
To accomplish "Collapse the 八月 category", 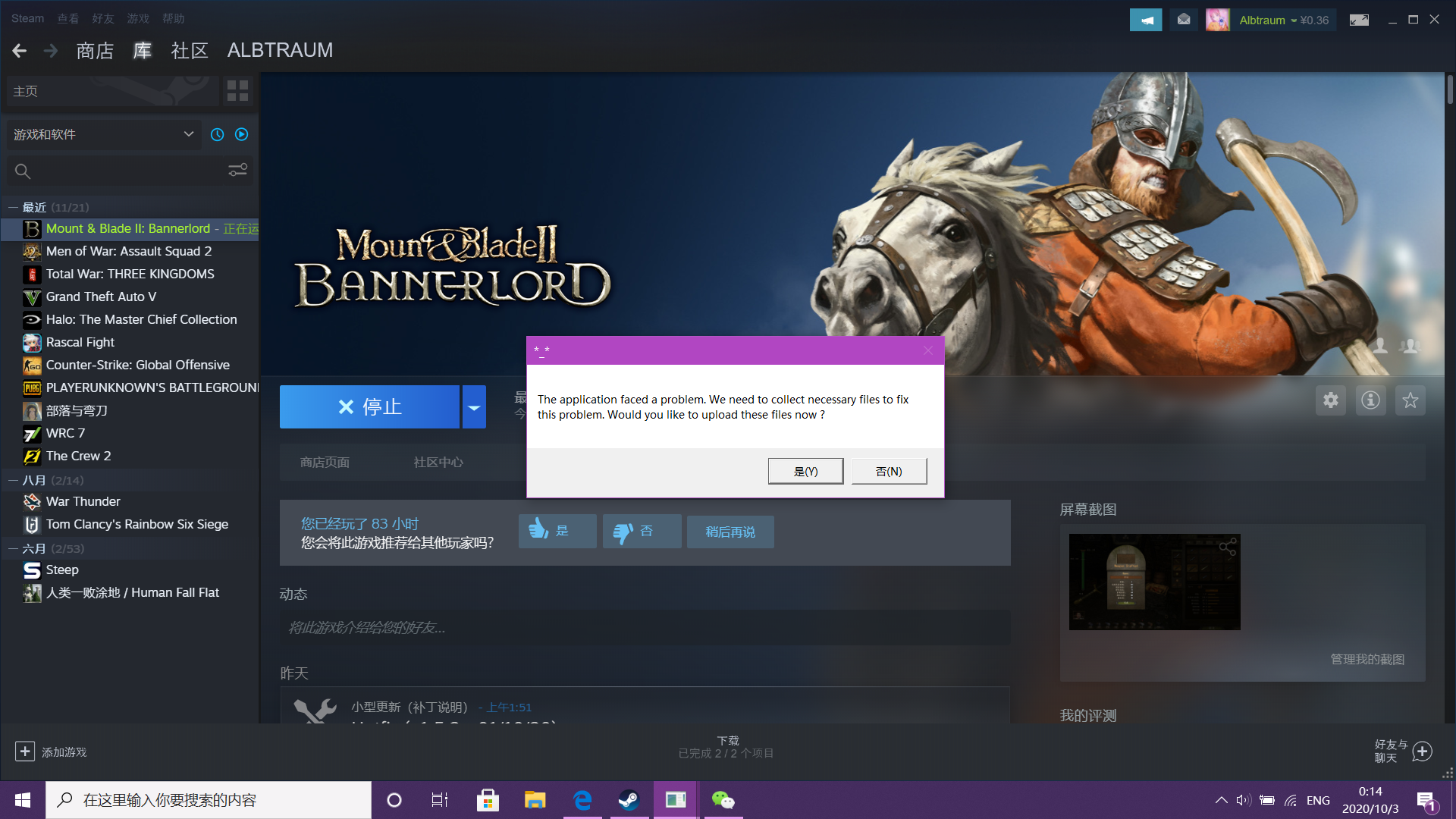I will point(14,480).
